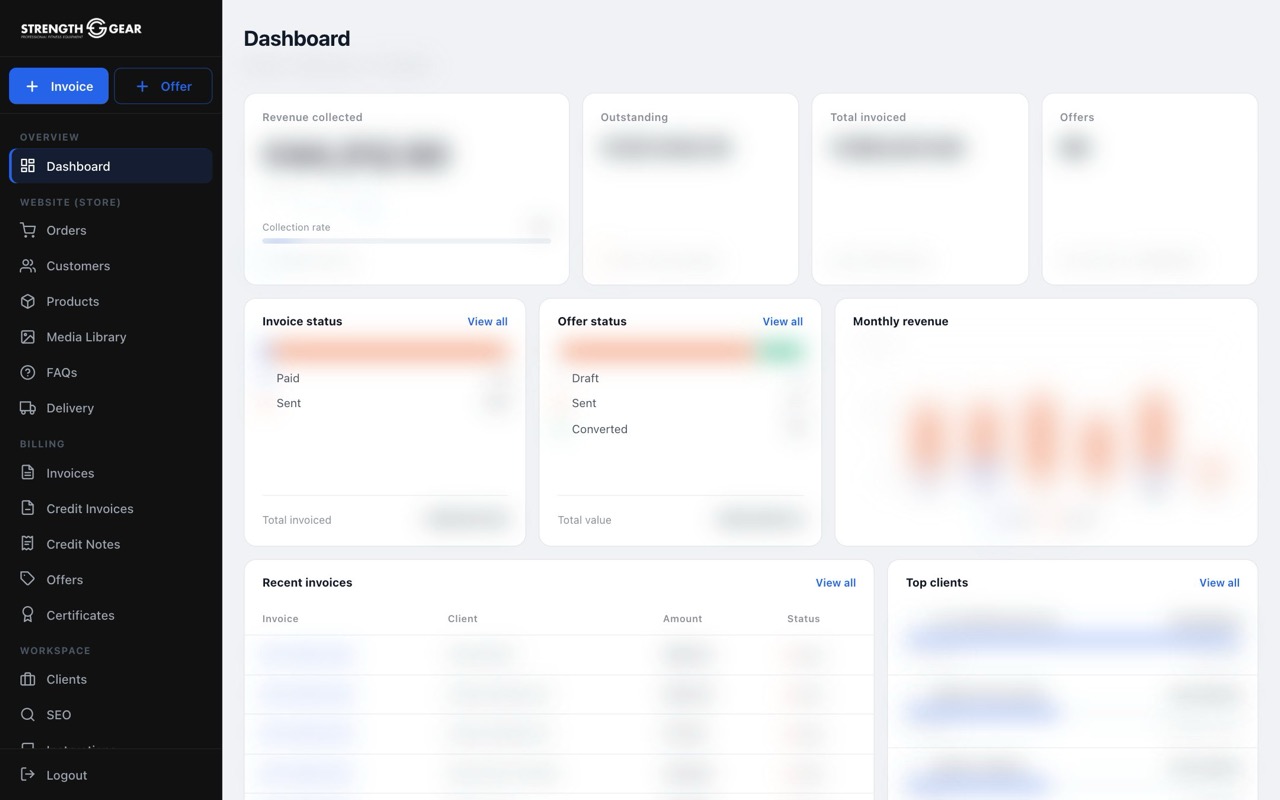
Task: View all top clients
Action: pos(1219,583)
